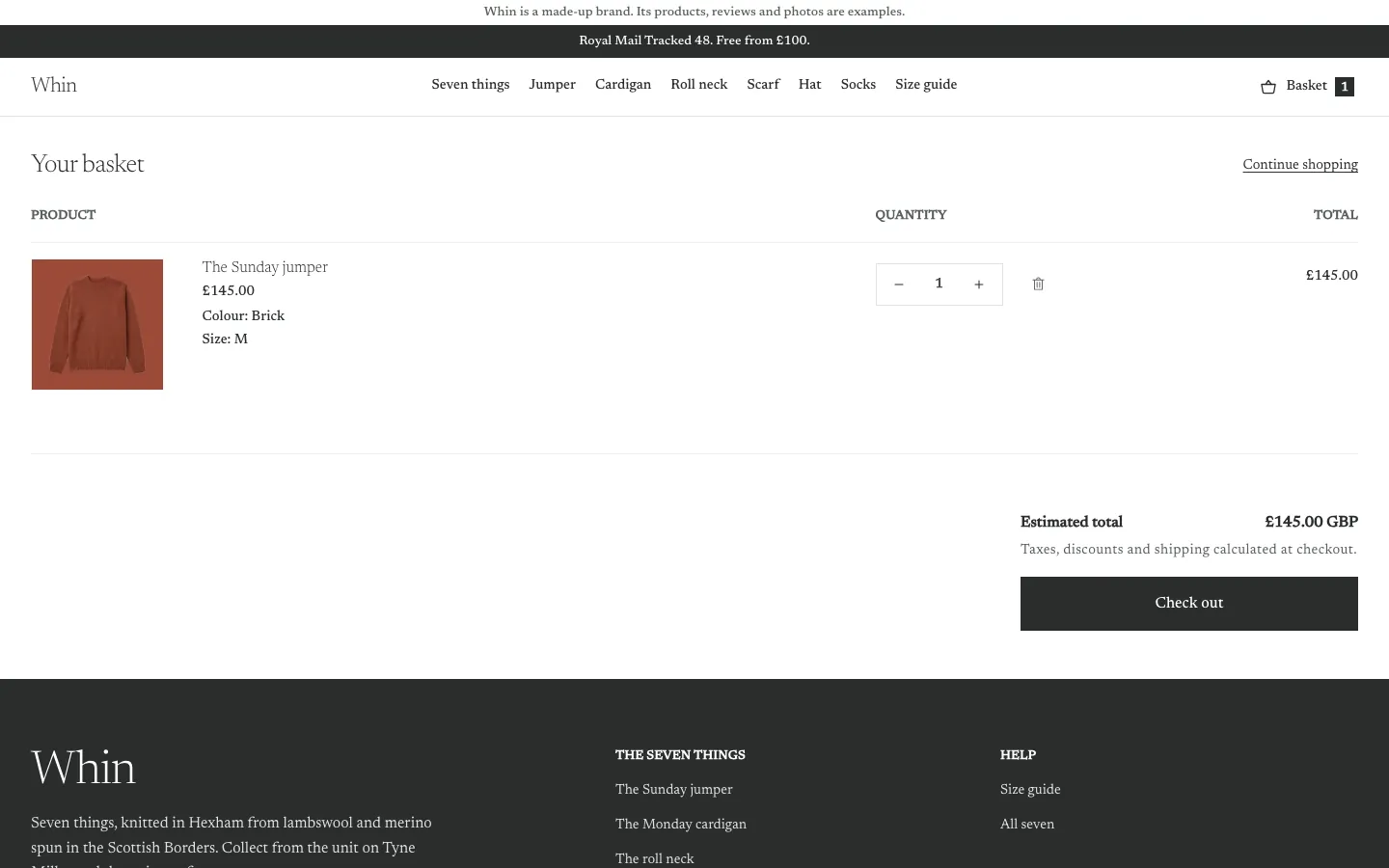This screenshot has width=1389, height=868.
Task: Open the Seven things menu item
Action: point(471,85)
